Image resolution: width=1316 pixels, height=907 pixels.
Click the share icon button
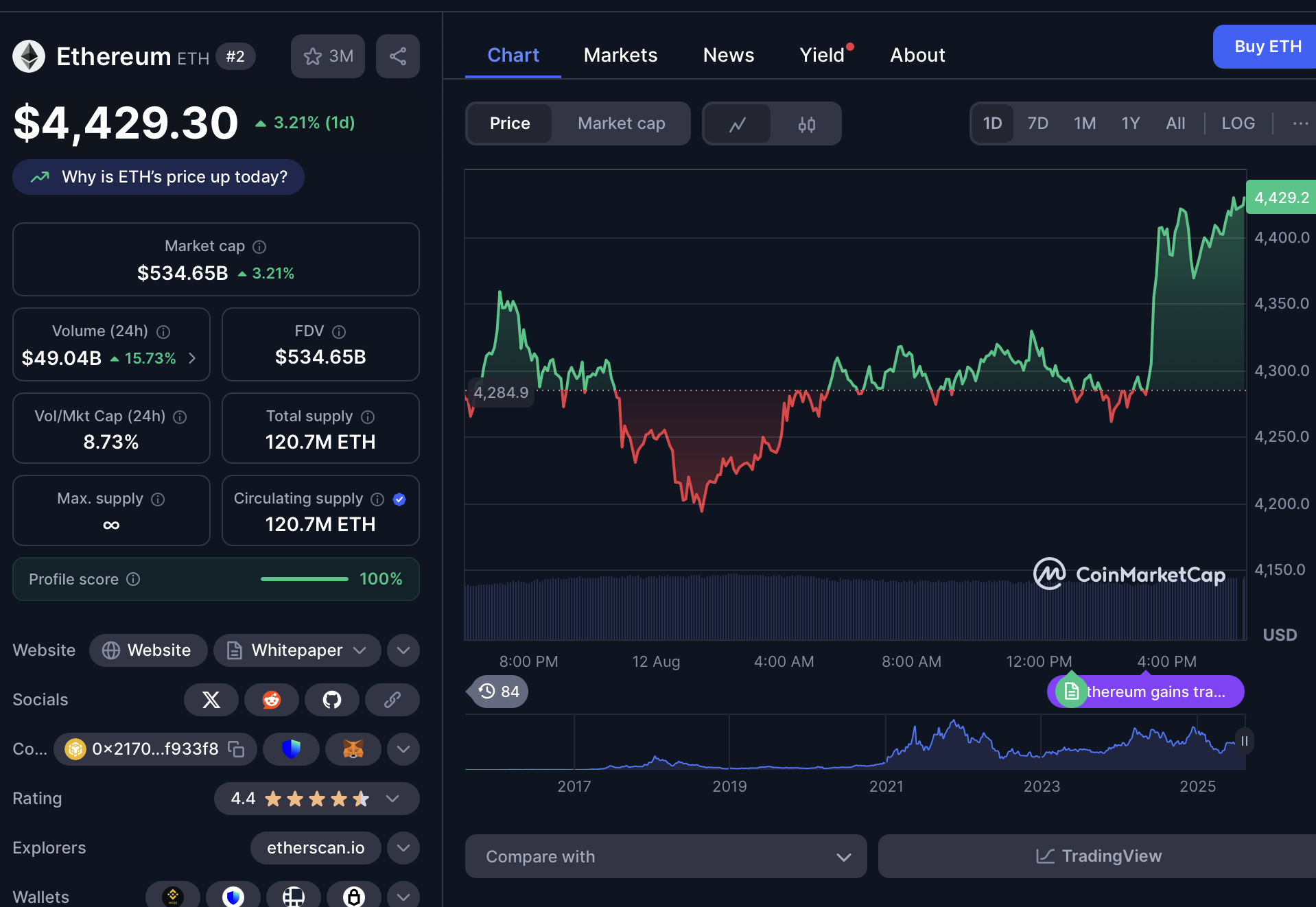click(x=398, y=56)
